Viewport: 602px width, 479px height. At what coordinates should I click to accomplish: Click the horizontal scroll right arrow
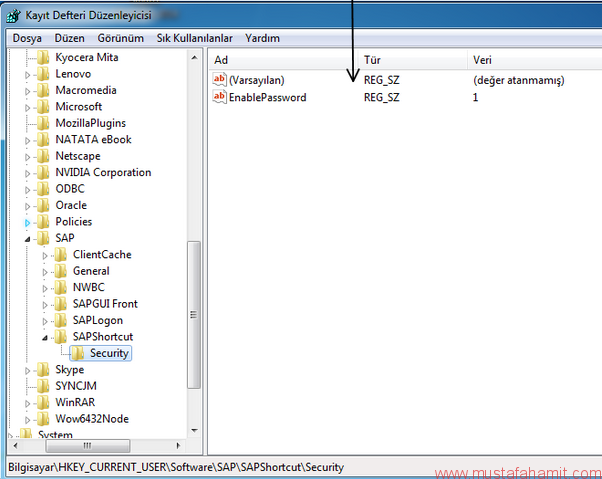[x=178, y=446]
